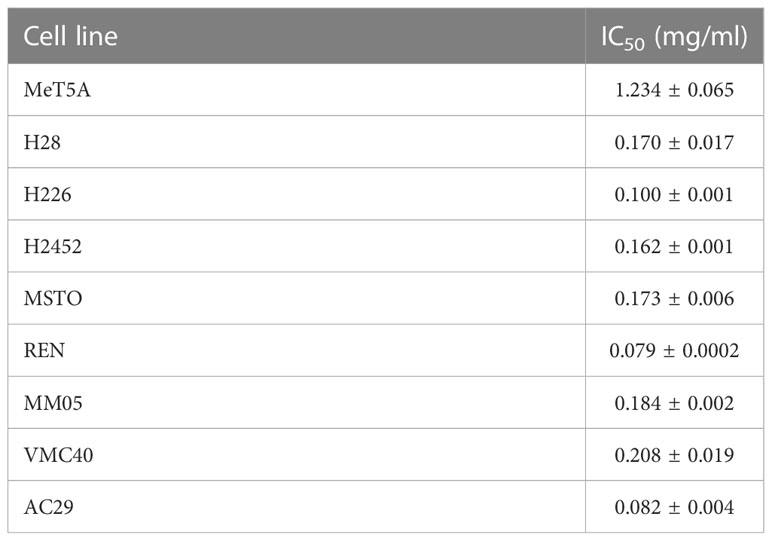Click the value 0.082 ± 0.004
The height and width of the screenshot is (541, 772).
tap(675, 507)
